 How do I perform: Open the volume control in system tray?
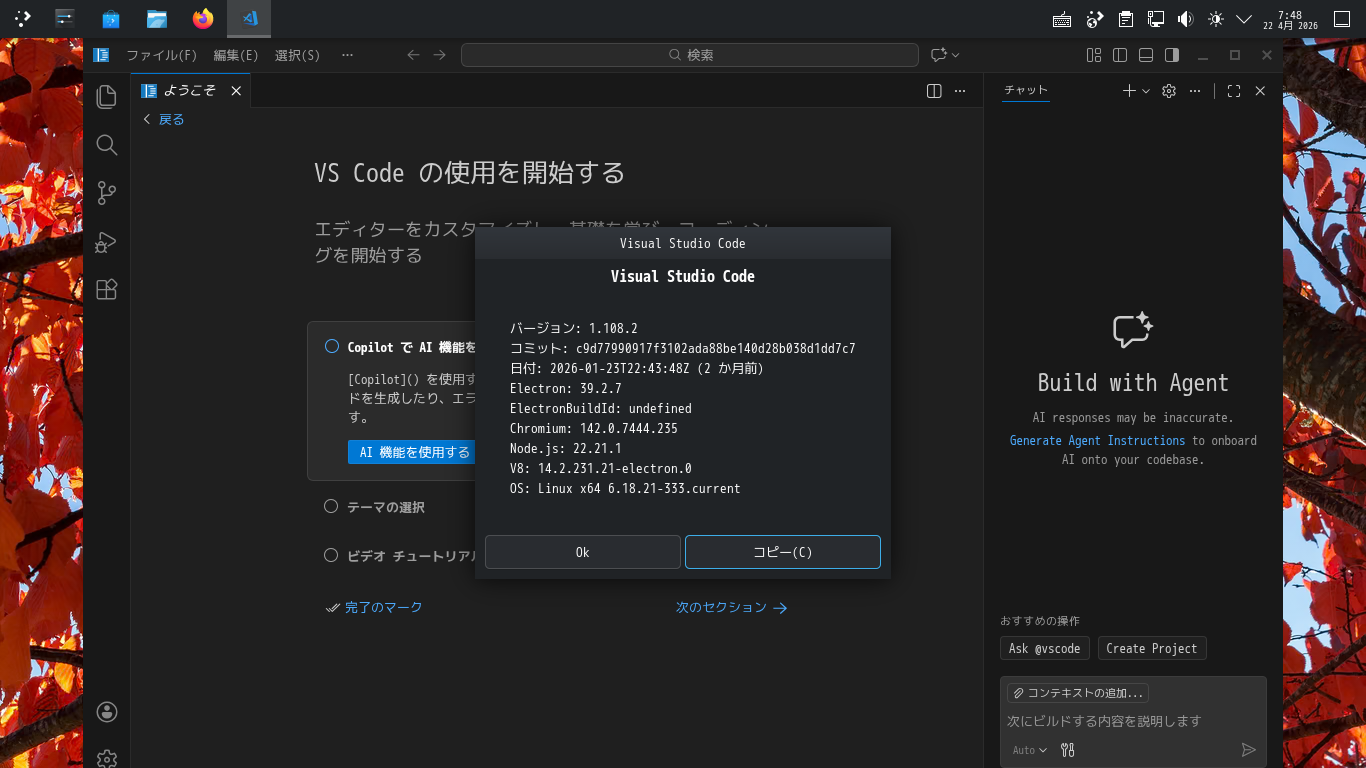1185,19
